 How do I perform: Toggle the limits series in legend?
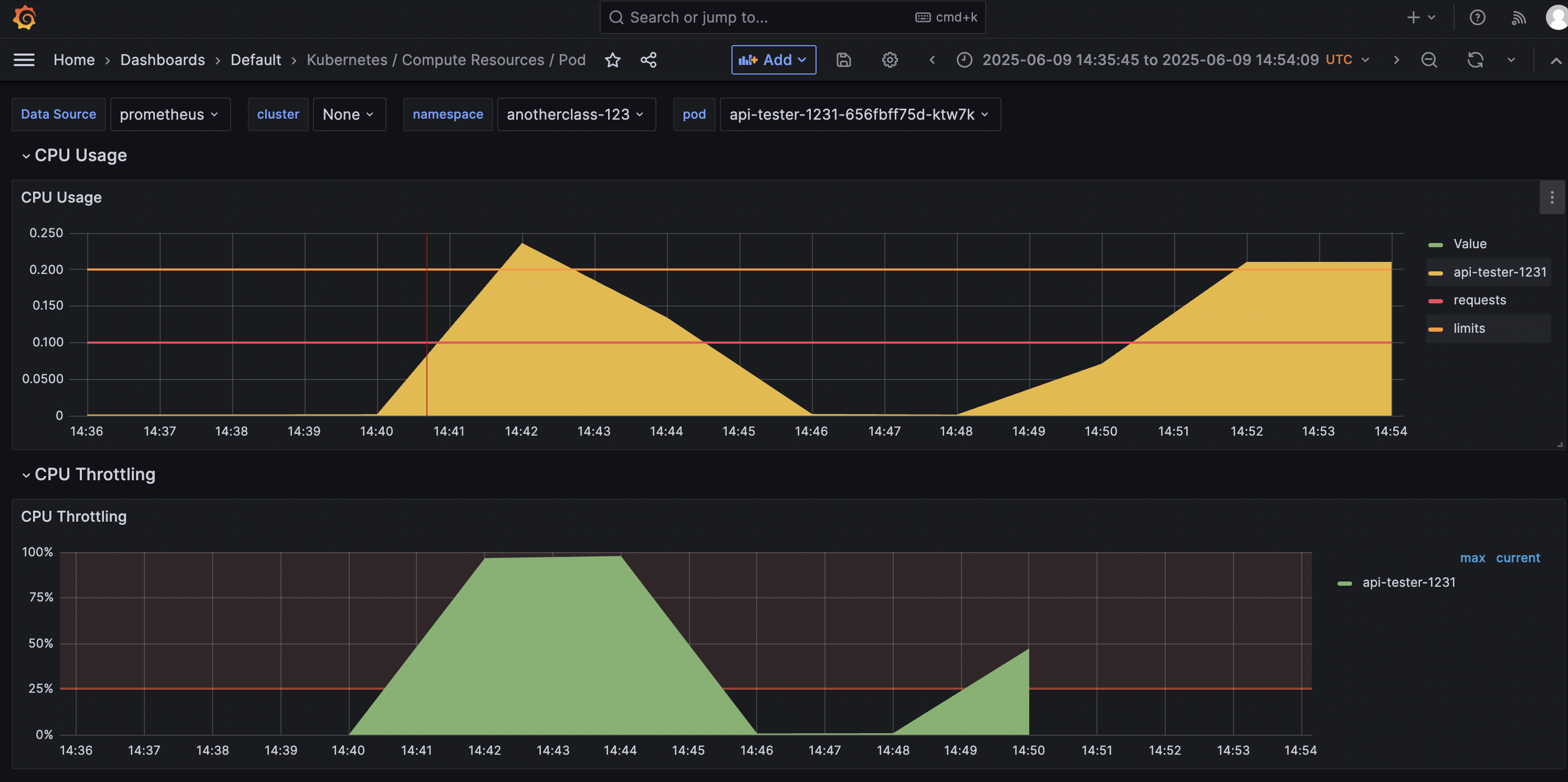(1469, 328)
